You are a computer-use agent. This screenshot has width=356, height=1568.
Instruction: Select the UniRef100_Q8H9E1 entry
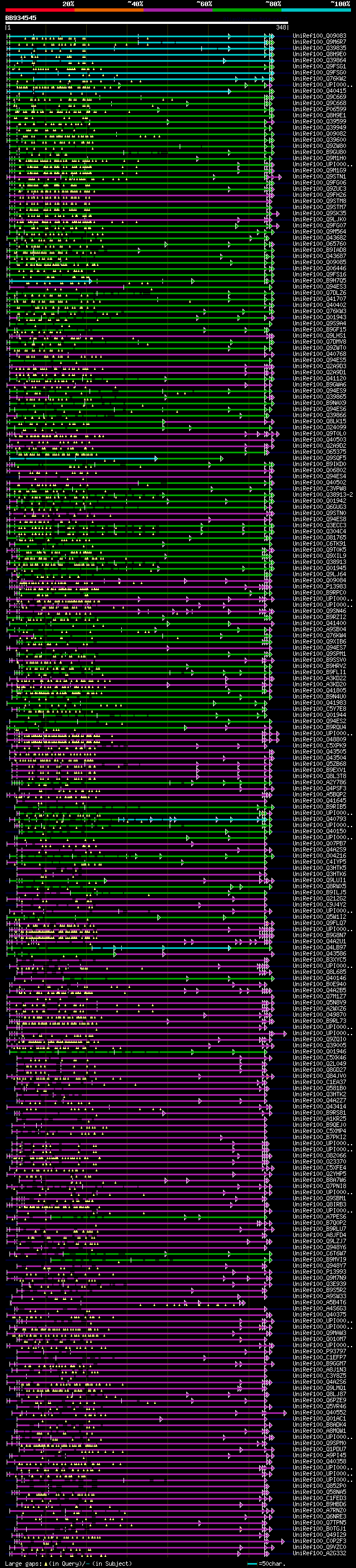click(319, 115)
